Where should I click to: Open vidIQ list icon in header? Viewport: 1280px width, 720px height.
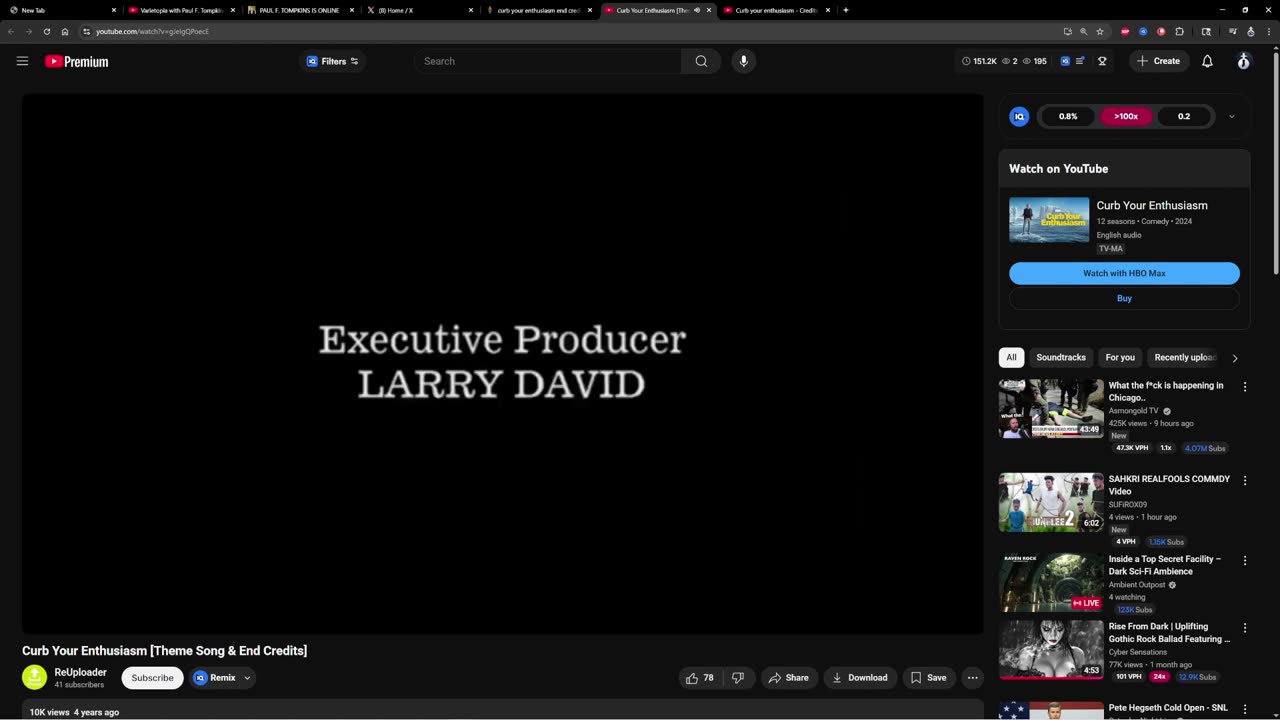click(x=1080, y=61)
